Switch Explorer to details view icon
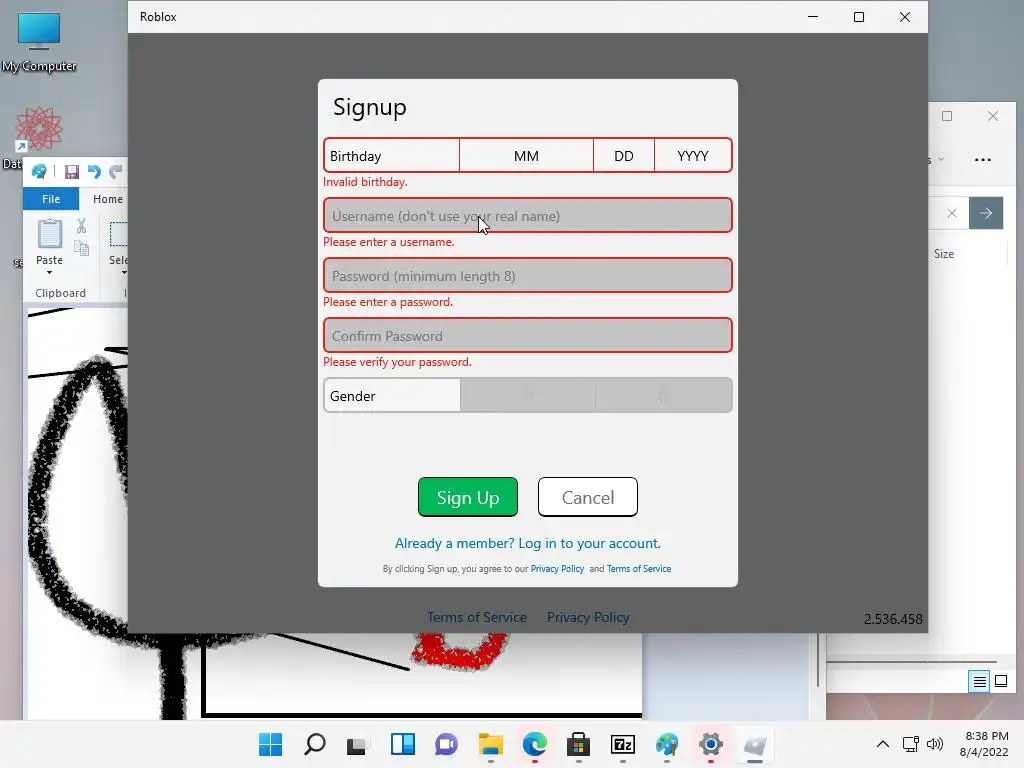This screenshot has height=768, width=1024. point(979,682)
